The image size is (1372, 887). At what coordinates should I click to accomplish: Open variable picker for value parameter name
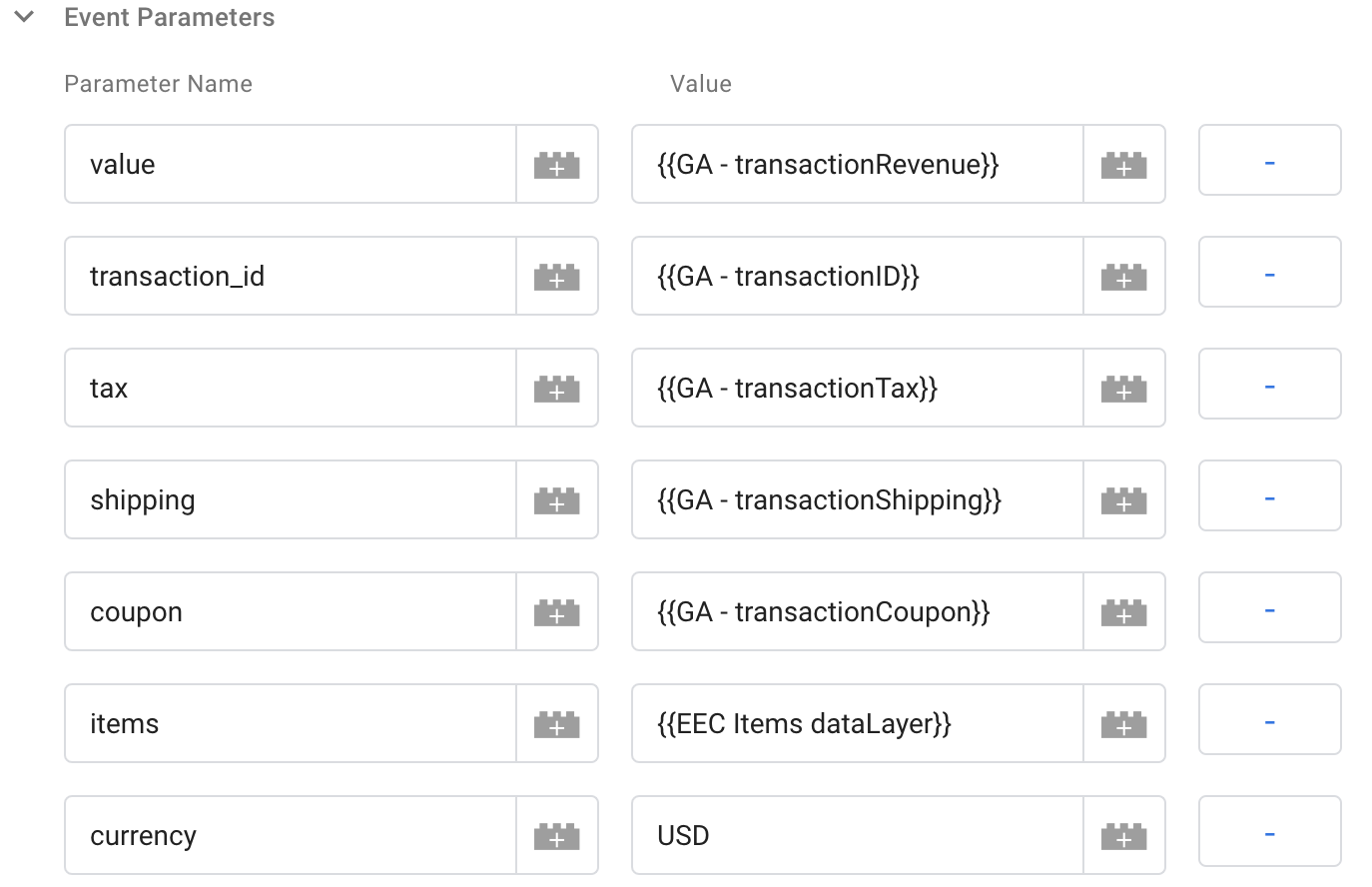557,164
